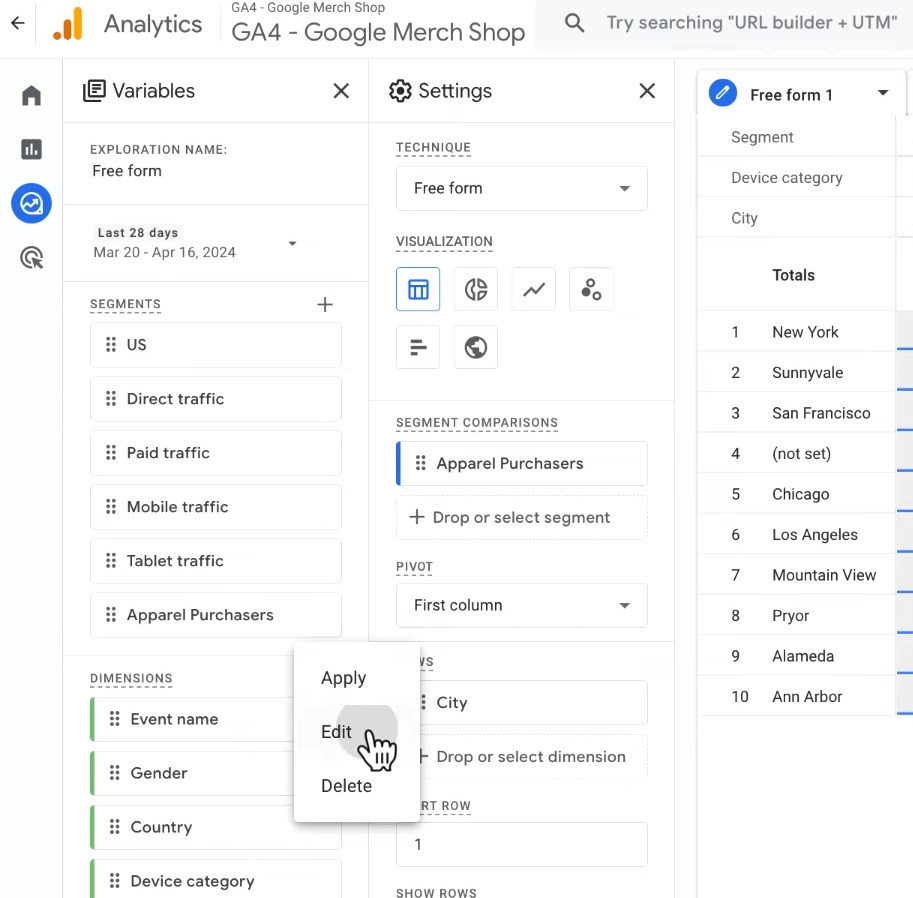913x898 pixels.
Task: Open the Technique Free form dropdown
Action: click(x=522, y=188)
